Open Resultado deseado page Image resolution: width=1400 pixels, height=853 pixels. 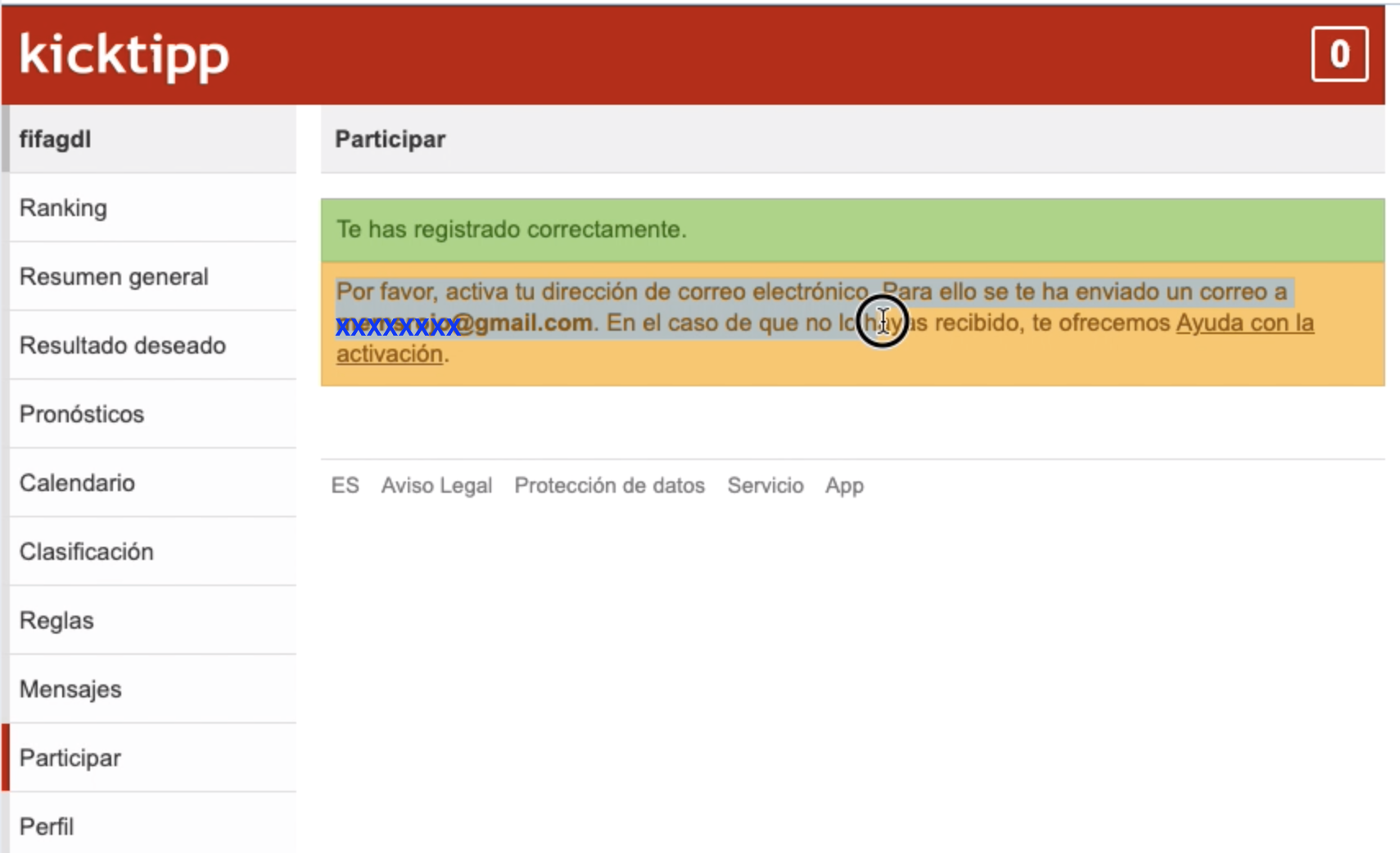pos(122,345)
